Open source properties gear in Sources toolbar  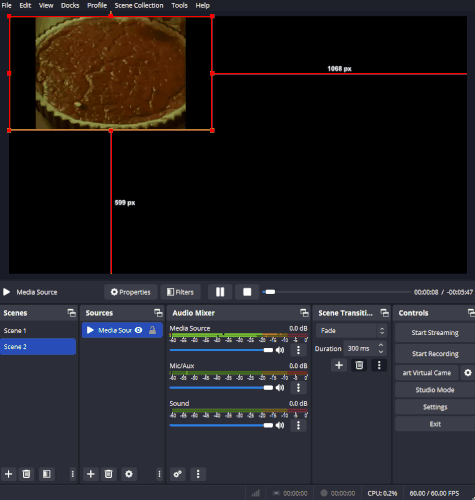click(129, 474)
